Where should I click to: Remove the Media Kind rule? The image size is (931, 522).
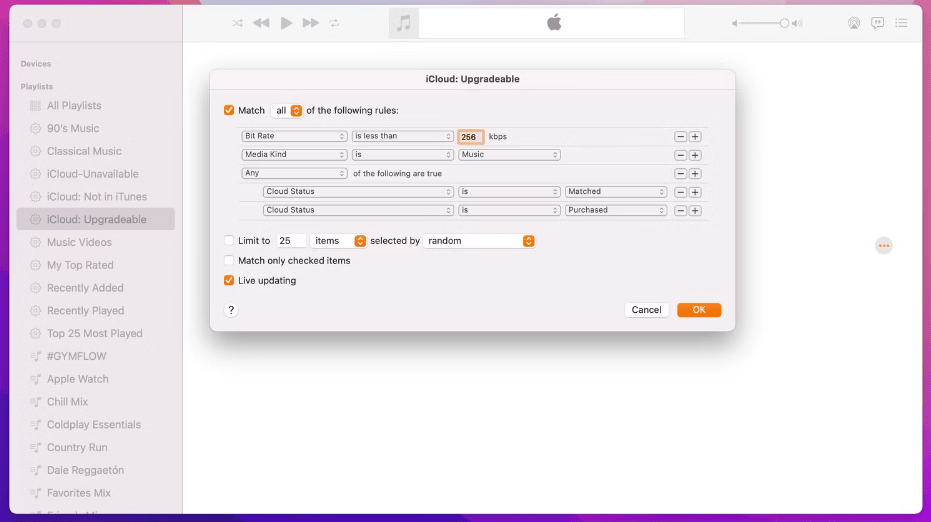click(680, 155)
